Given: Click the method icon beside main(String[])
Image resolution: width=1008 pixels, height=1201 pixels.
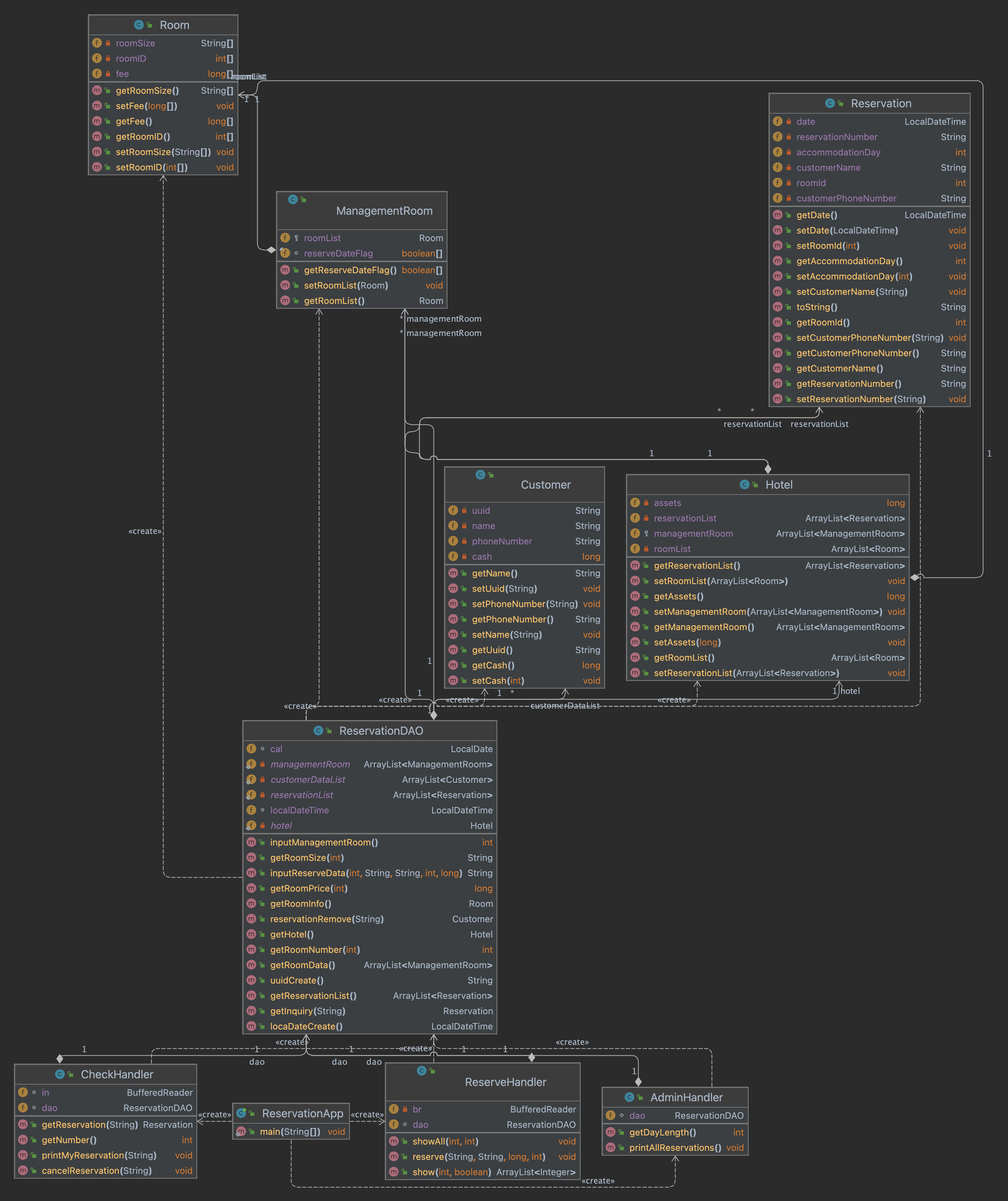Looking at the screenshot, I should [x=242, y=1132].
